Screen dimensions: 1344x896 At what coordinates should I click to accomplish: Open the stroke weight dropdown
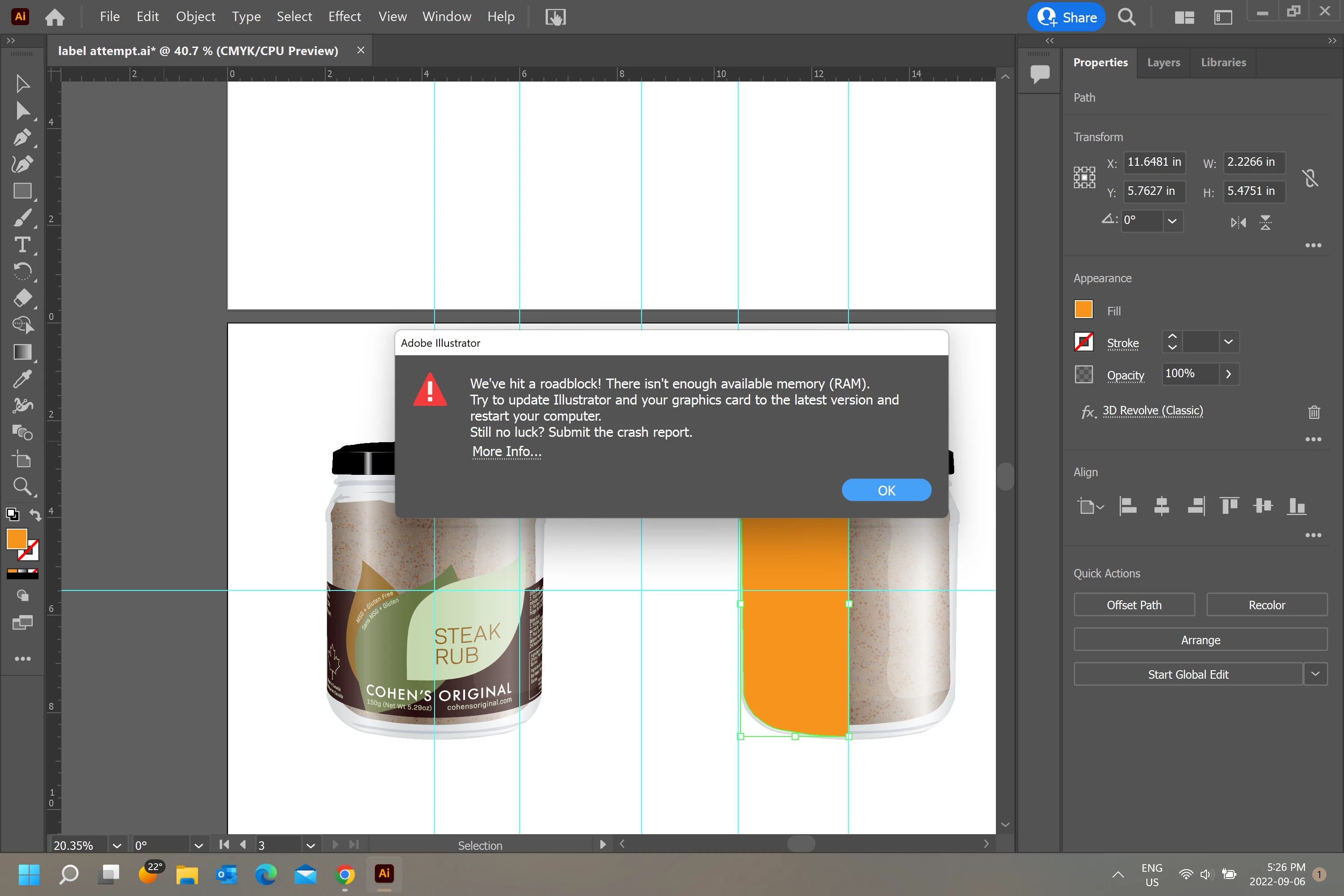(1228, 342)
